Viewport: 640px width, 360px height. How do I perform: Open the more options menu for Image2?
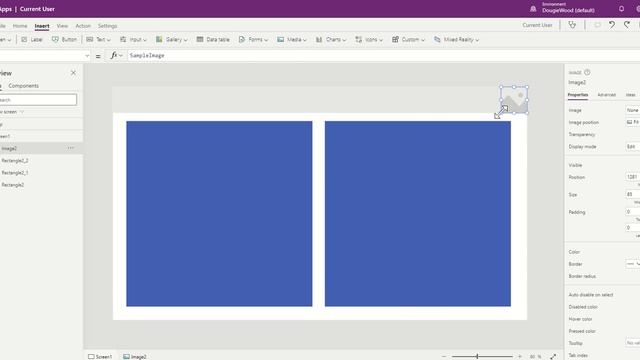(71, 148)
